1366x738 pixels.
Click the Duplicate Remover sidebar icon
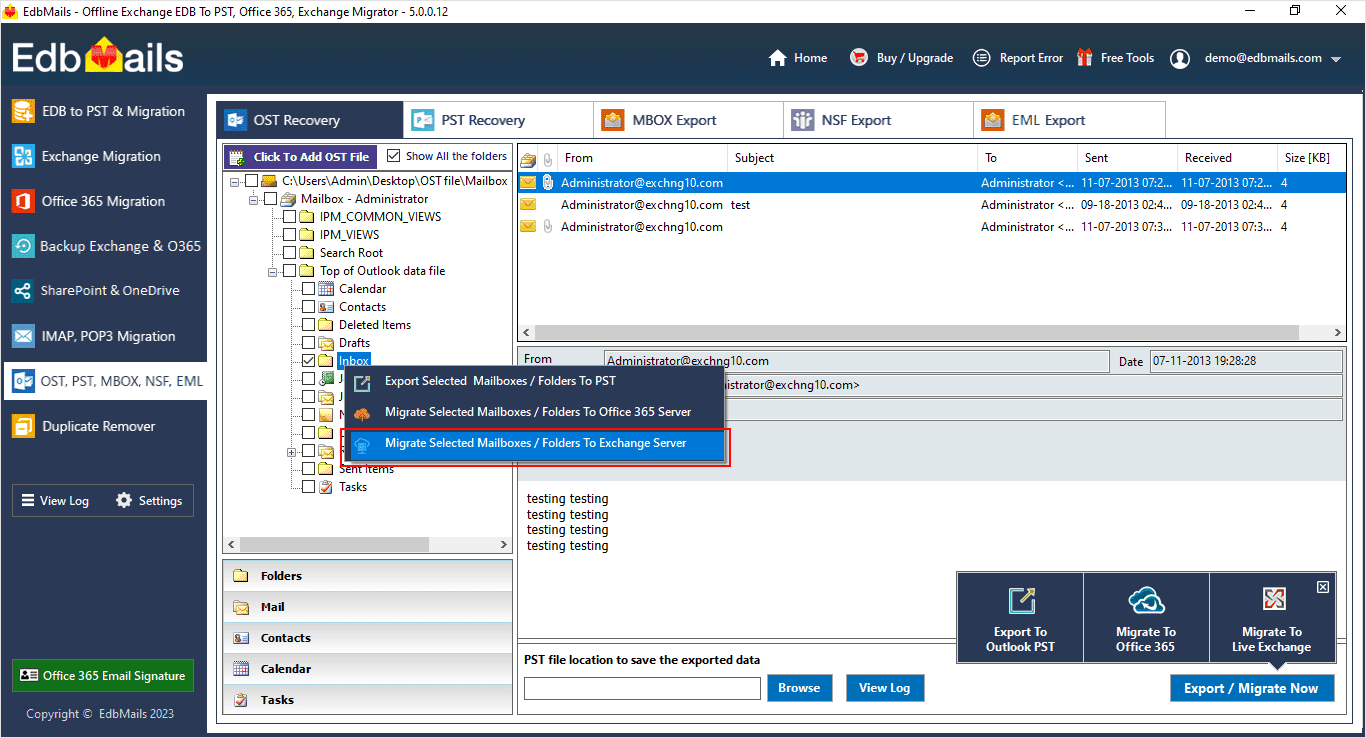[23, 426]
